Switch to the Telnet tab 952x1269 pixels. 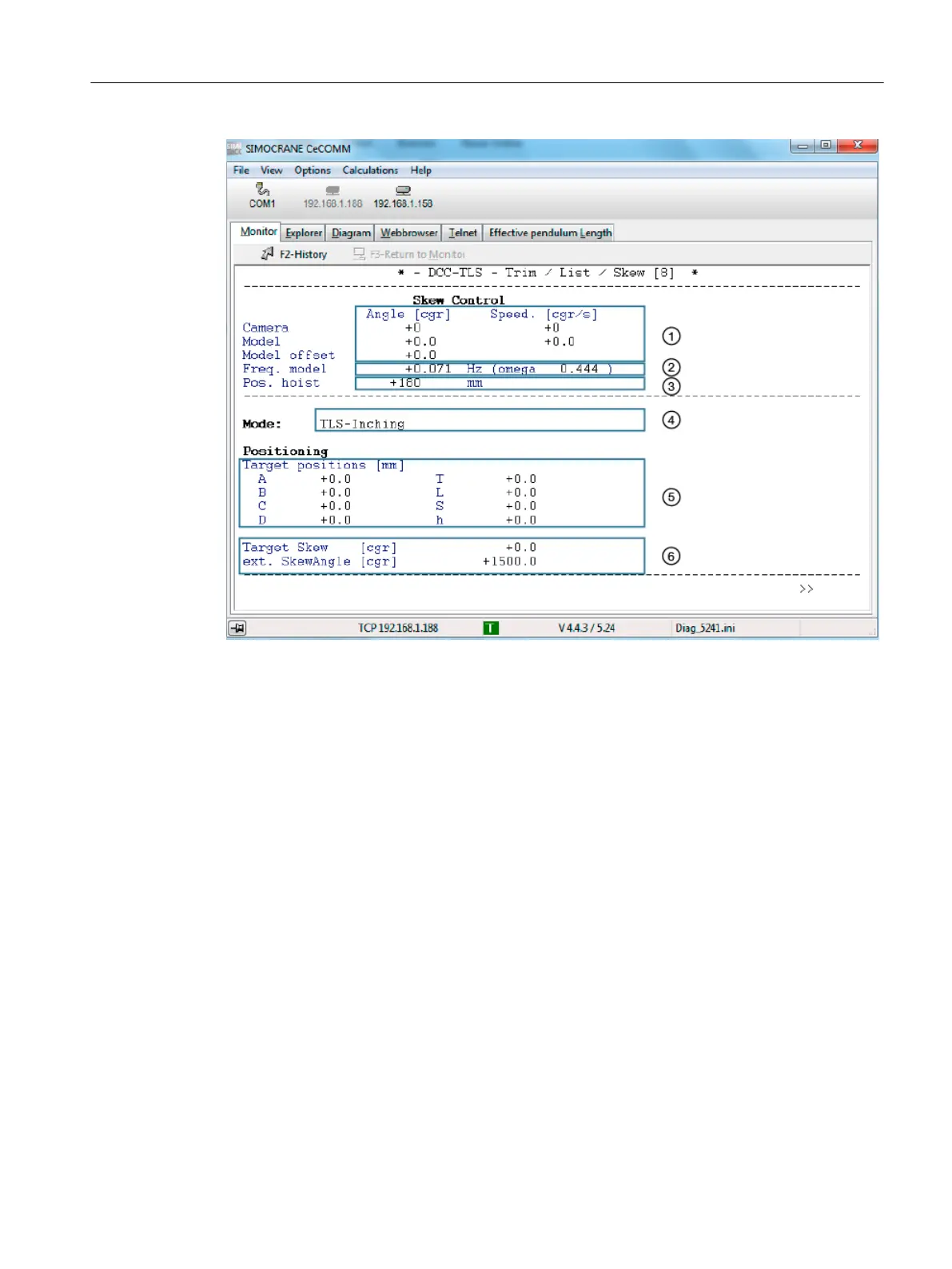462,233
